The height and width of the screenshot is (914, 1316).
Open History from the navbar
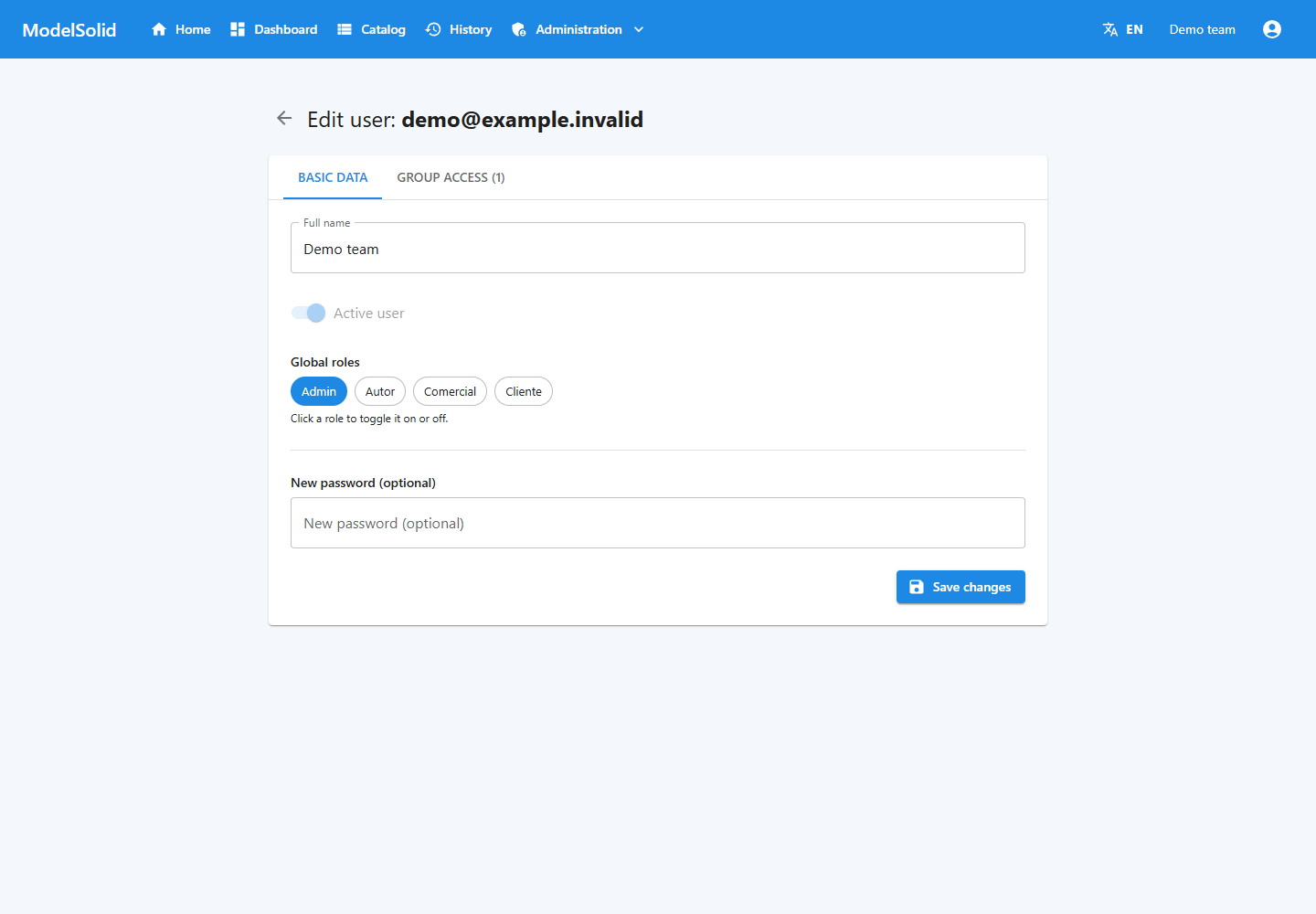click(x=459, y=29)
